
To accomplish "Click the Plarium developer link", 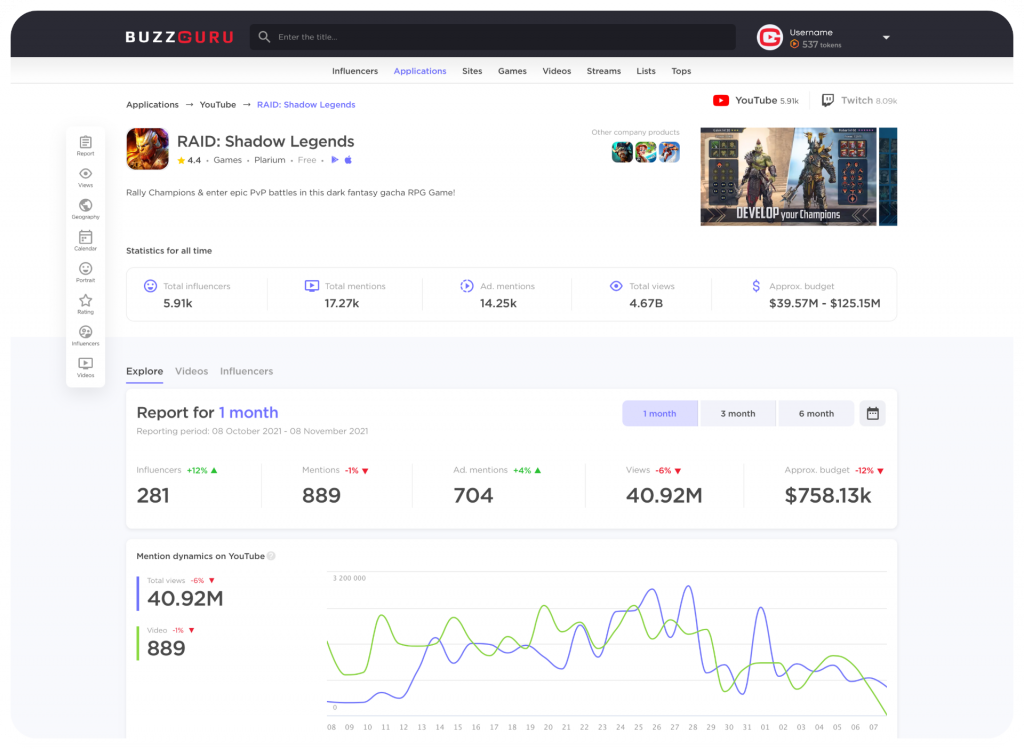I will [x=270, y=160].
